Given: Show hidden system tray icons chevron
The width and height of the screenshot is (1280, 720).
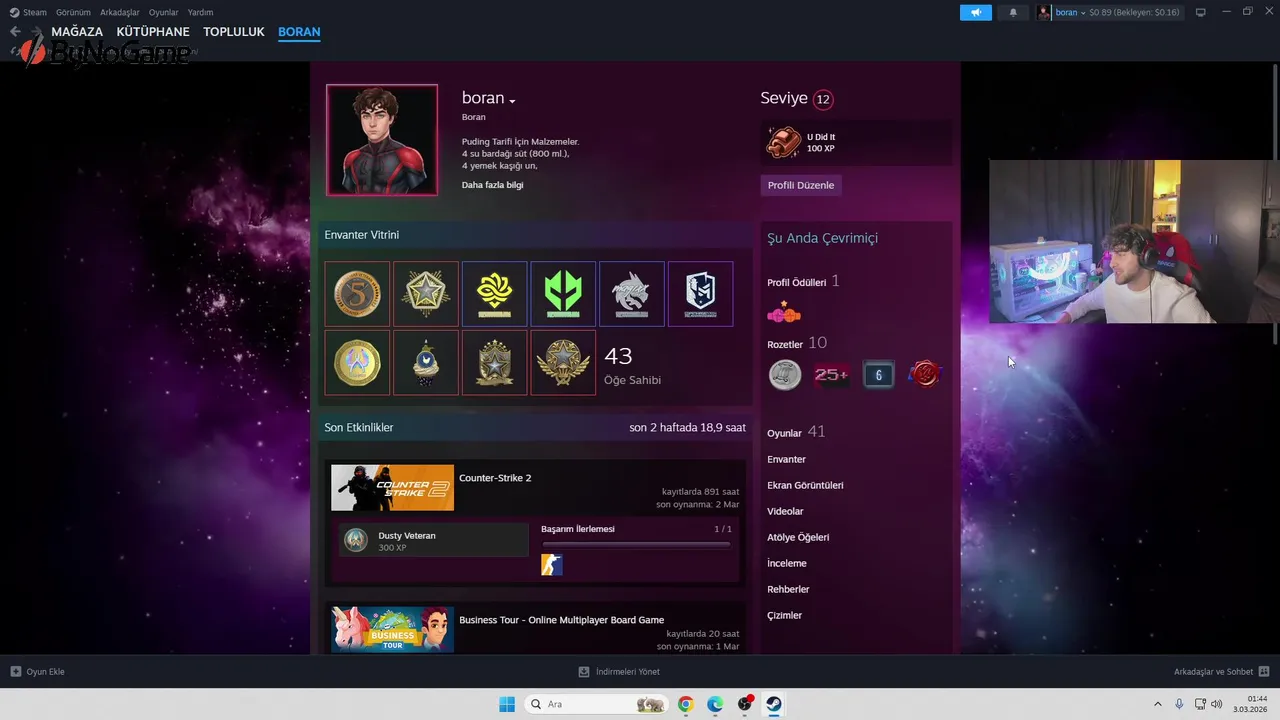Looking at the screenshot, I should 1158,704.
